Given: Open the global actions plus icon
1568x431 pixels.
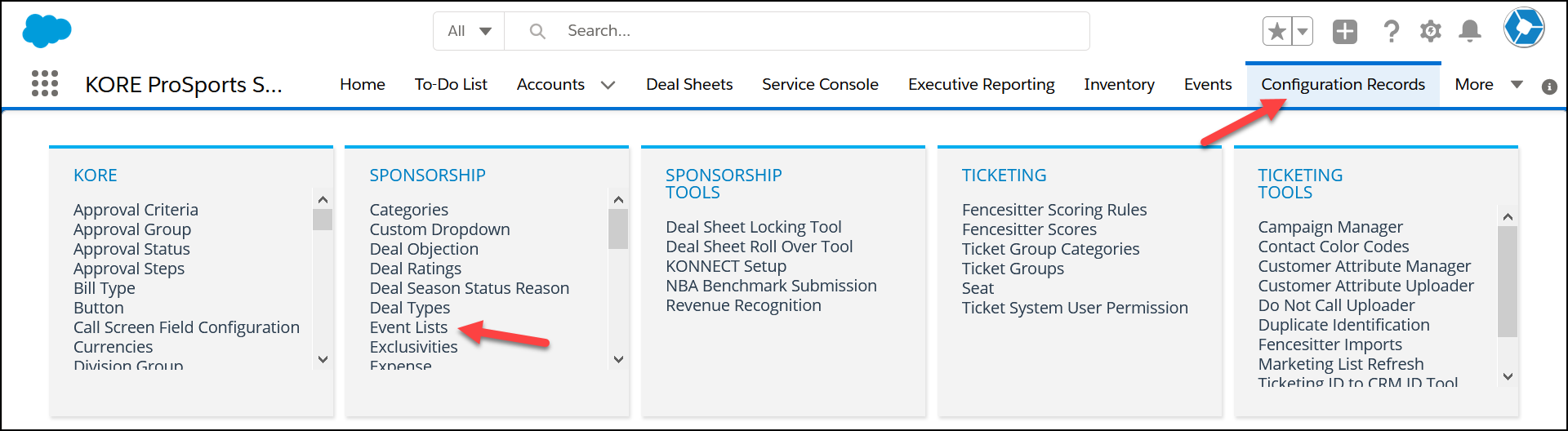Looking at the screenshot, I should pos(1345,32).
